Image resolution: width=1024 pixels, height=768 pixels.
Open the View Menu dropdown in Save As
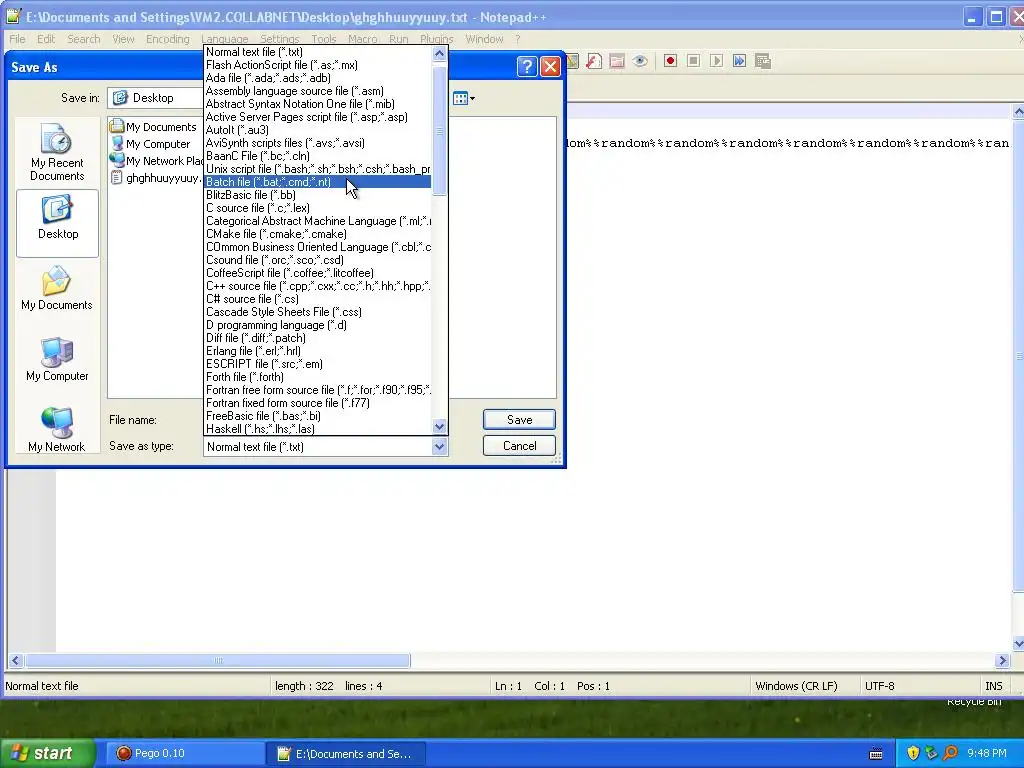(464, 99)
